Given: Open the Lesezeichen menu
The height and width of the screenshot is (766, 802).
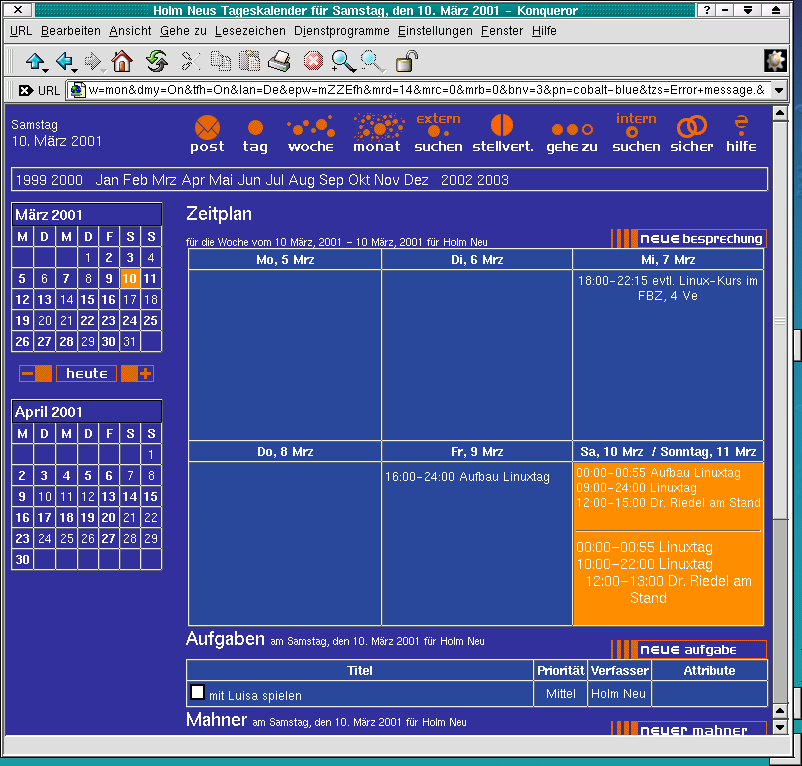Looking at the screenshot, I should coord(250,31).
